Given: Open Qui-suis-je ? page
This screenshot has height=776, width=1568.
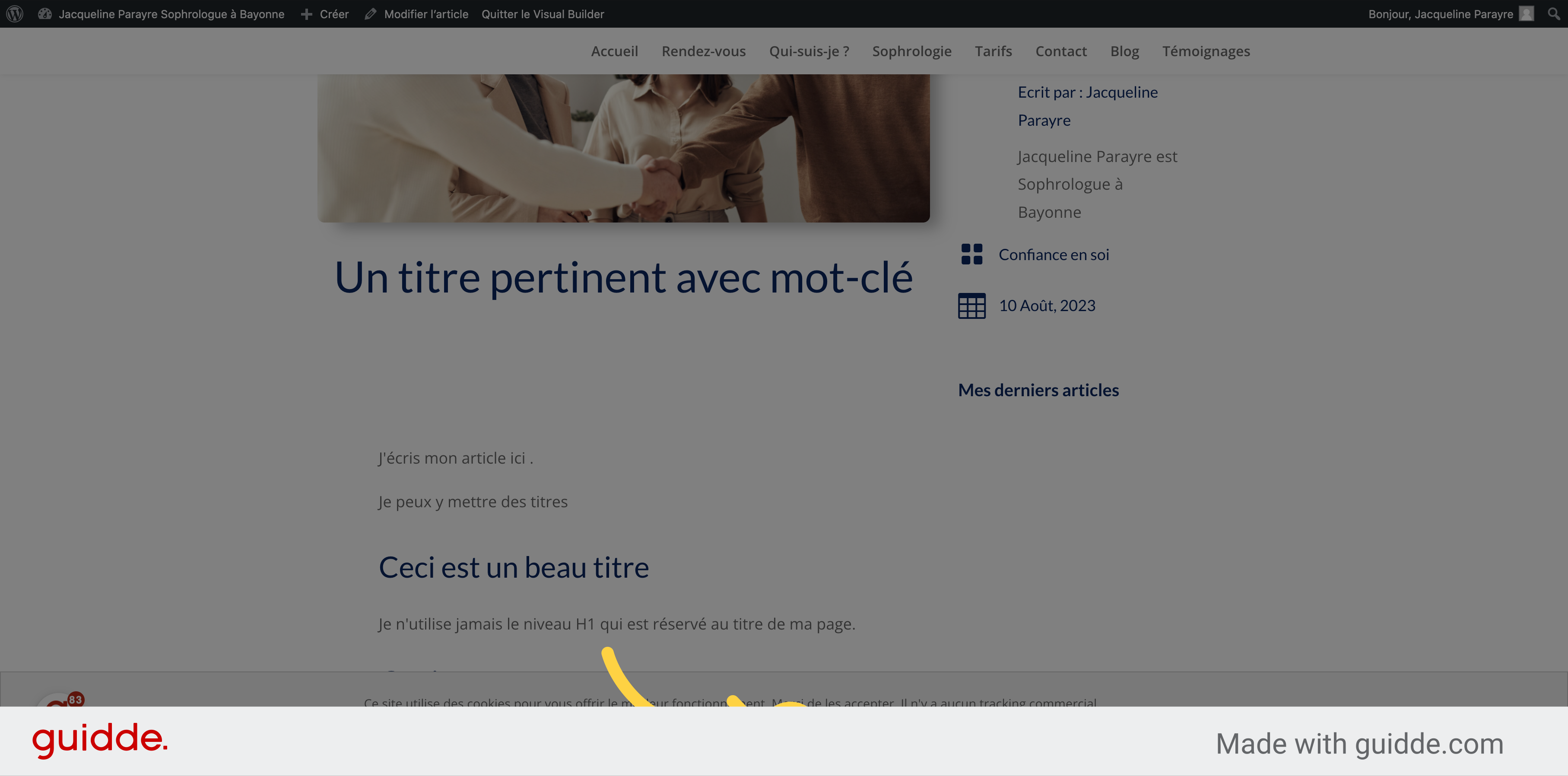Looking at the screenshot, I should pyautogui.click(x=809, y=51).
